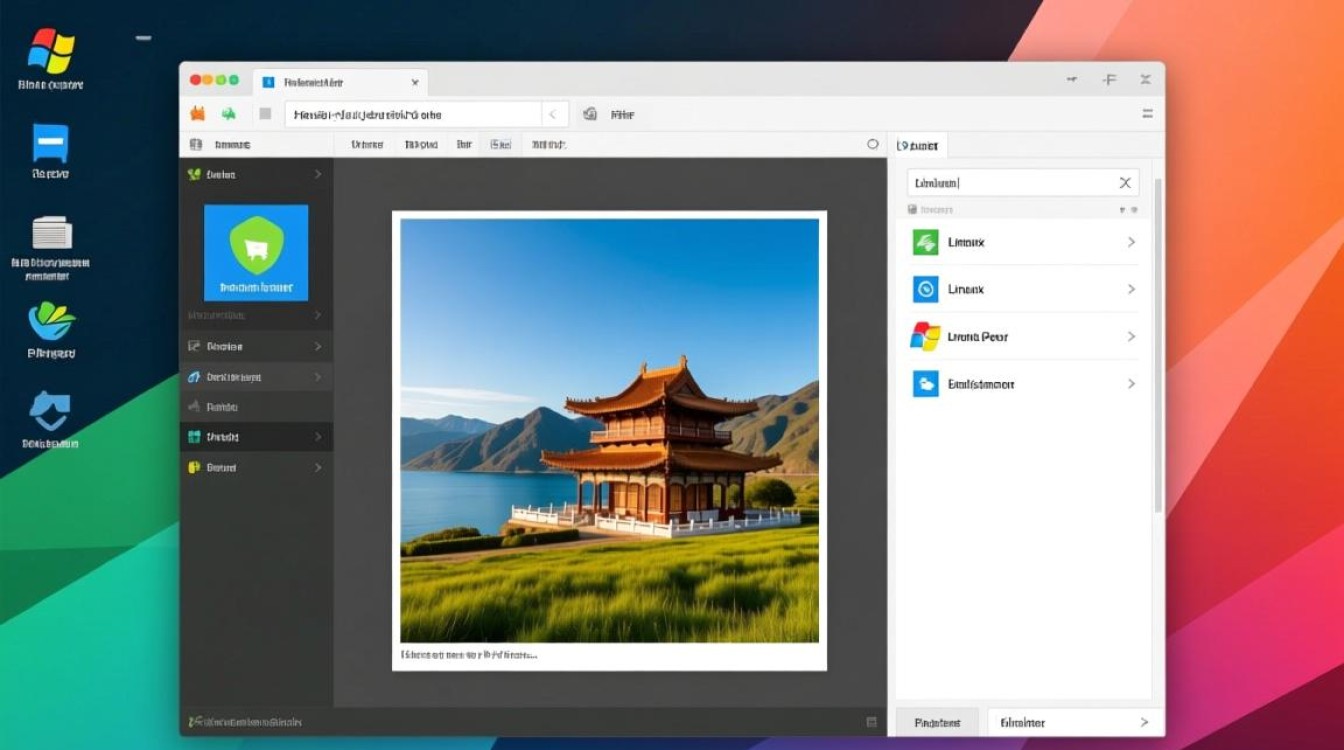Image resolution: width=1344 pixels, height=750 pixels.
Task: Click the small circle icon above the right panel
Action: [x=872, y=144]
